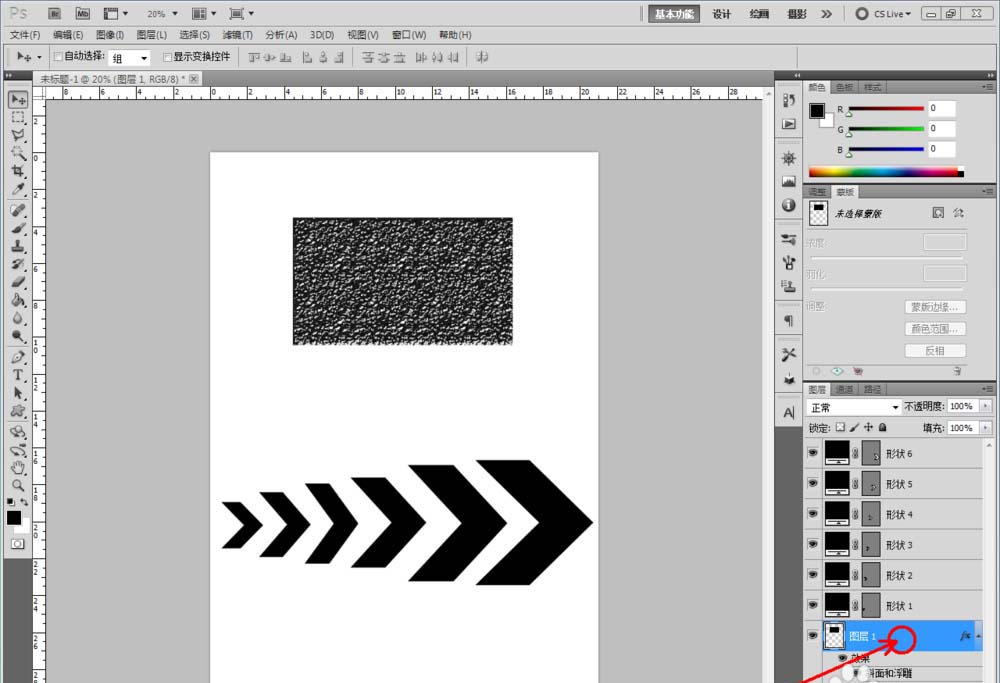Click the 反相 button in masks panel

click(935, 351)
